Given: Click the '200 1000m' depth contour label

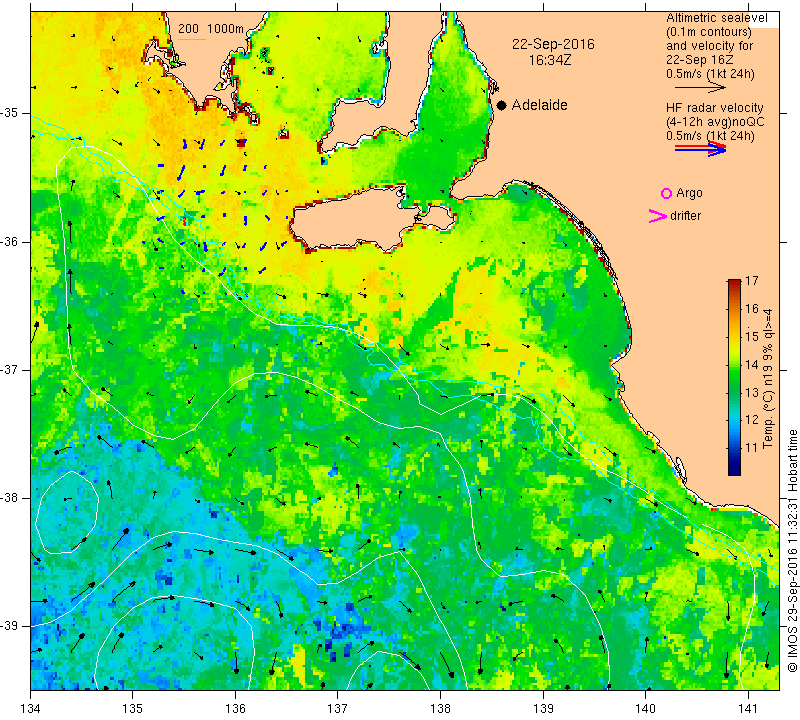Looking at the screenshot, I should point(211,29).
